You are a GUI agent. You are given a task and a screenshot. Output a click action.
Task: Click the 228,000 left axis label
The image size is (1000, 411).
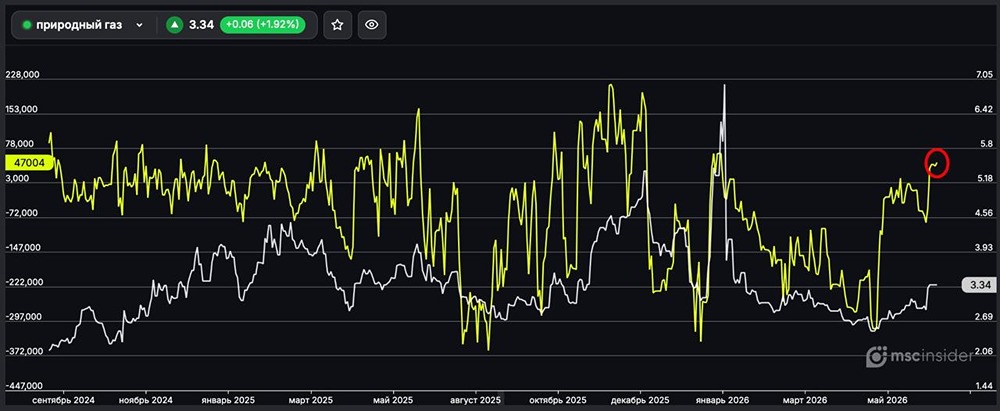(22, 75)
